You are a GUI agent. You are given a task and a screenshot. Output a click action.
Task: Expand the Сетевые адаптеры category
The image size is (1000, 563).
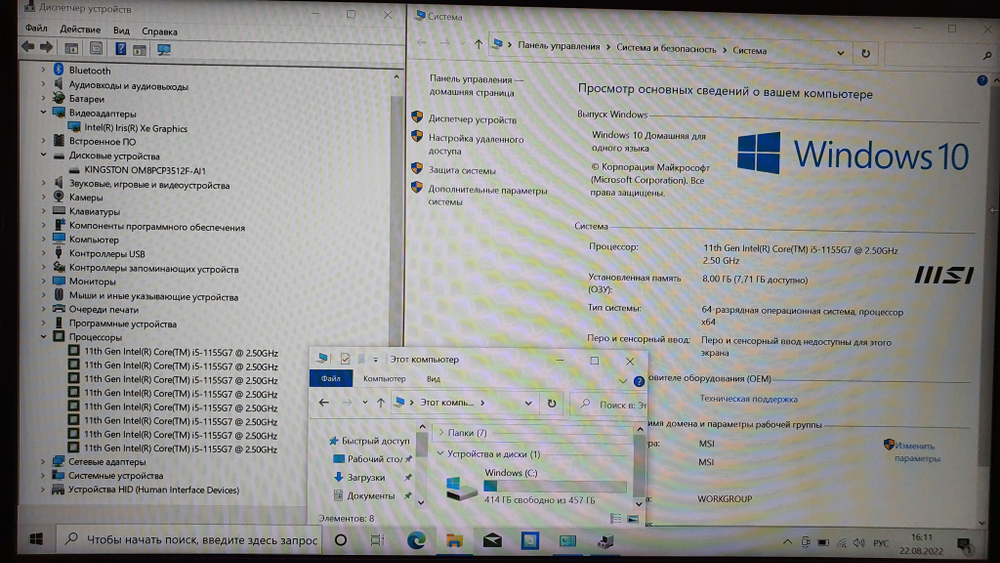43,461
